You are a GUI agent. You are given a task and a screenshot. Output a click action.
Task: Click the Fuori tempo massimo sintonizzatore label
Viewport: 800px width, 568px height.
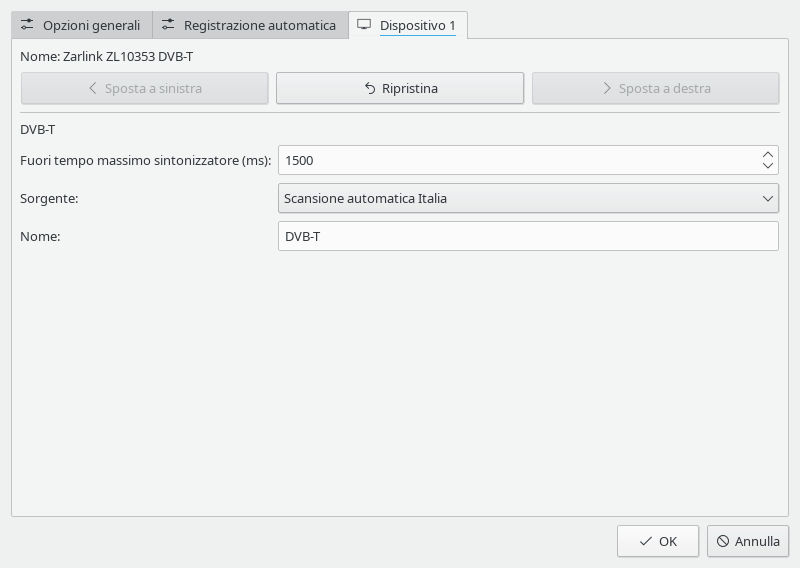[145, 160]
